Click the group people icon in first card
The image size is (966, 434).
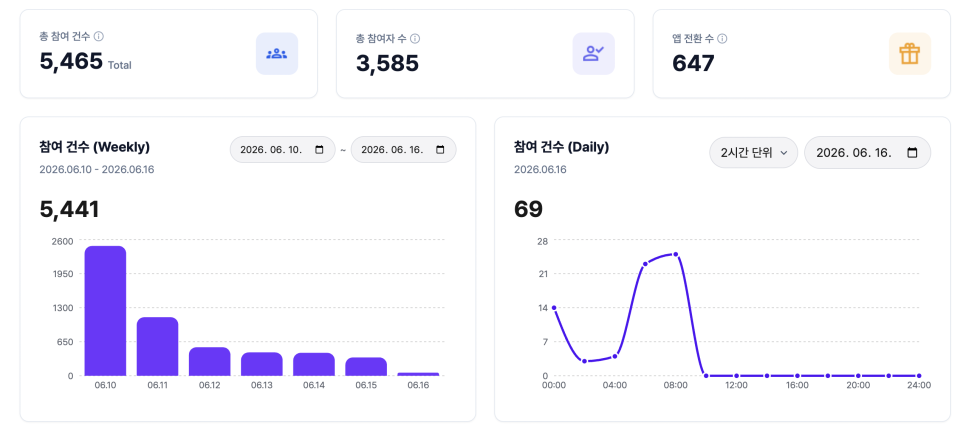coord(277,54)
